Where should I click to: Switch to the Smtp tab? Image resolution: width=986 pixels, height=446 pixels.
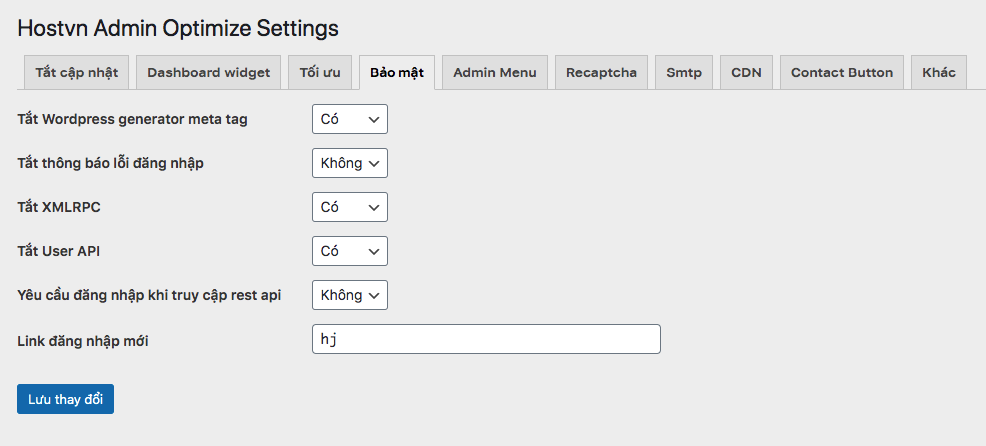click(684, 72)
